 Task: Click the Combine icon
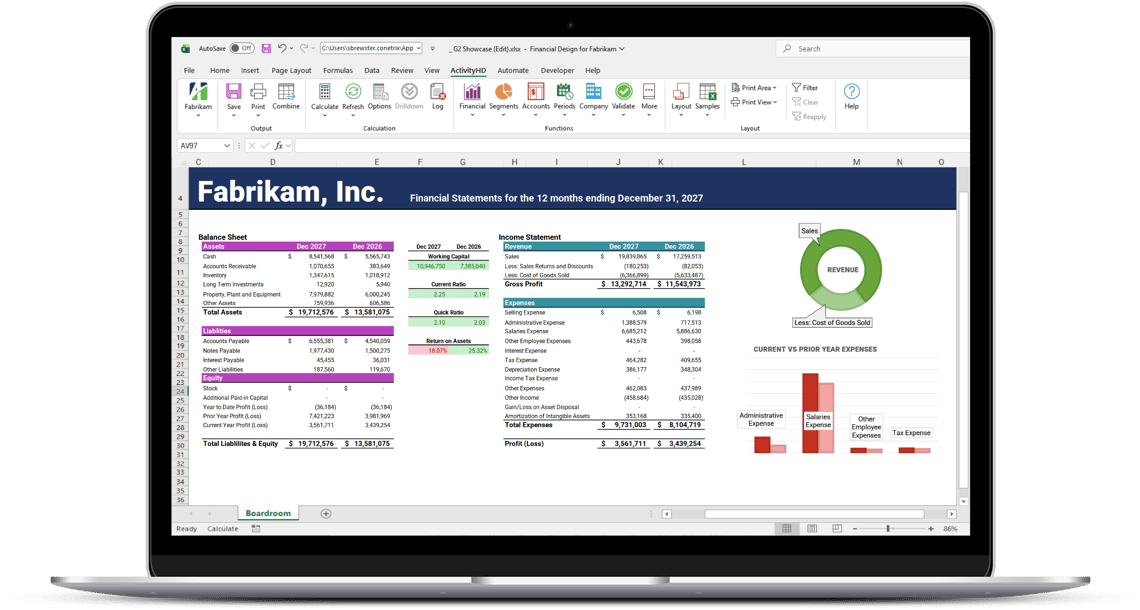286,92
